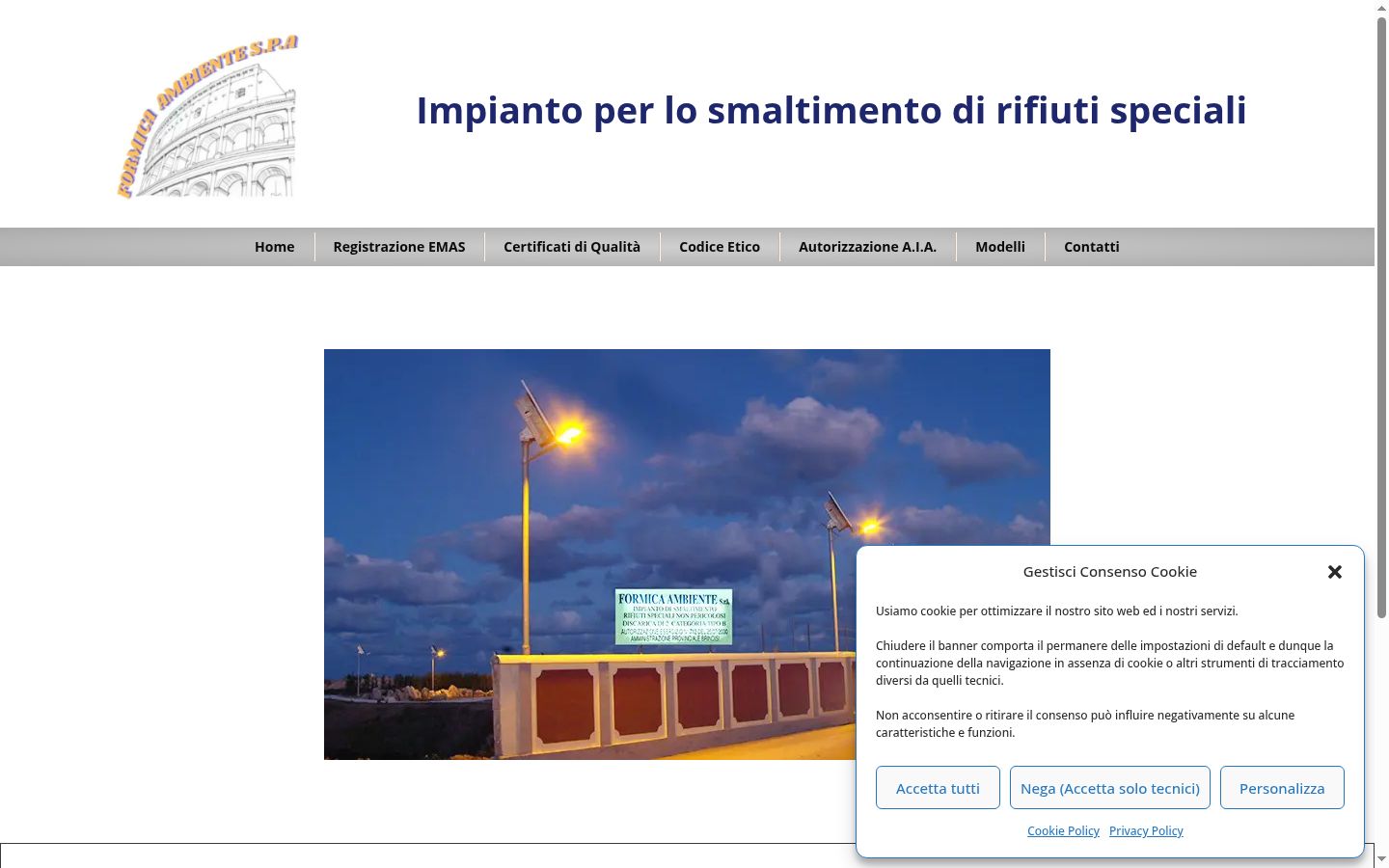Click the Formica Ambiente S.p.A. logo
Screen dimensions: 1389x868
[x=207, y=116]
